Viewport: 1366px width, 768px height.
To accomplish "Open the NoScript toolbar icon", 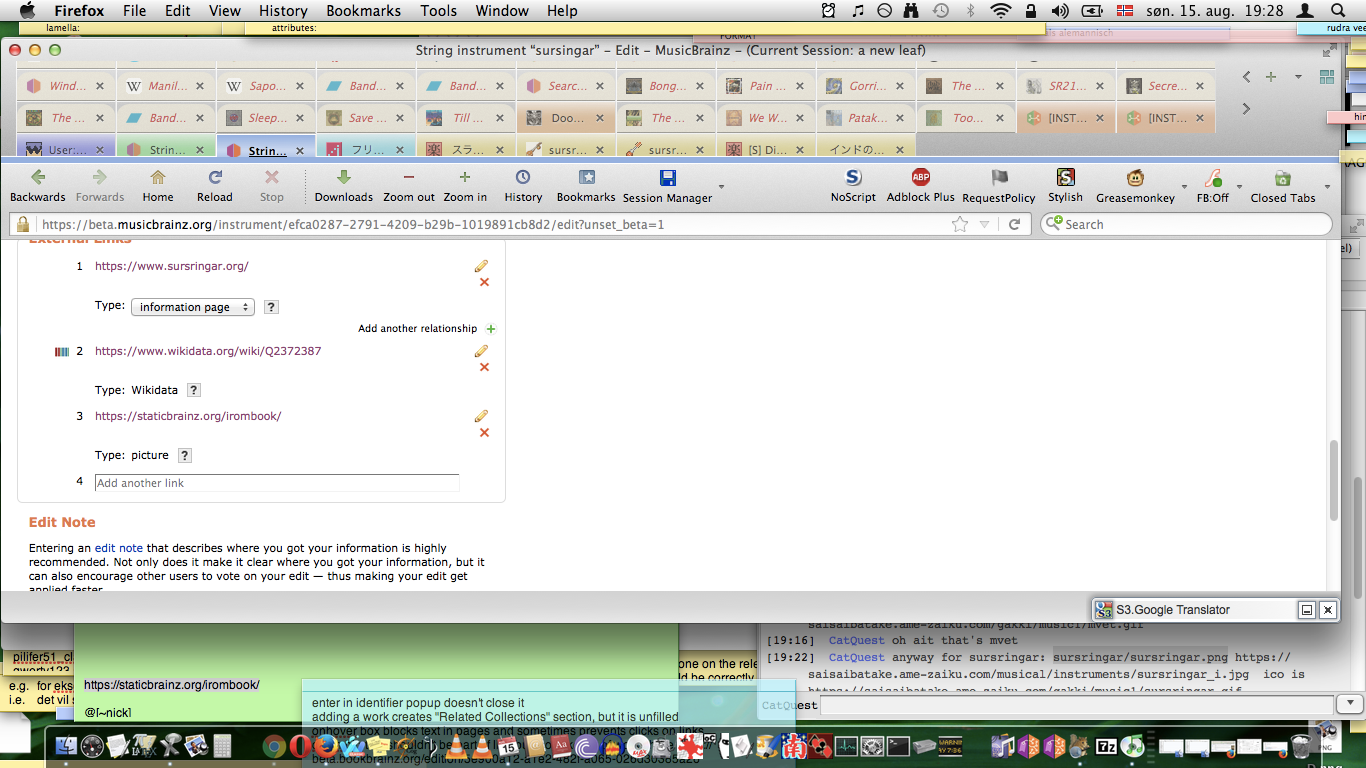I will tap(853, 186).
